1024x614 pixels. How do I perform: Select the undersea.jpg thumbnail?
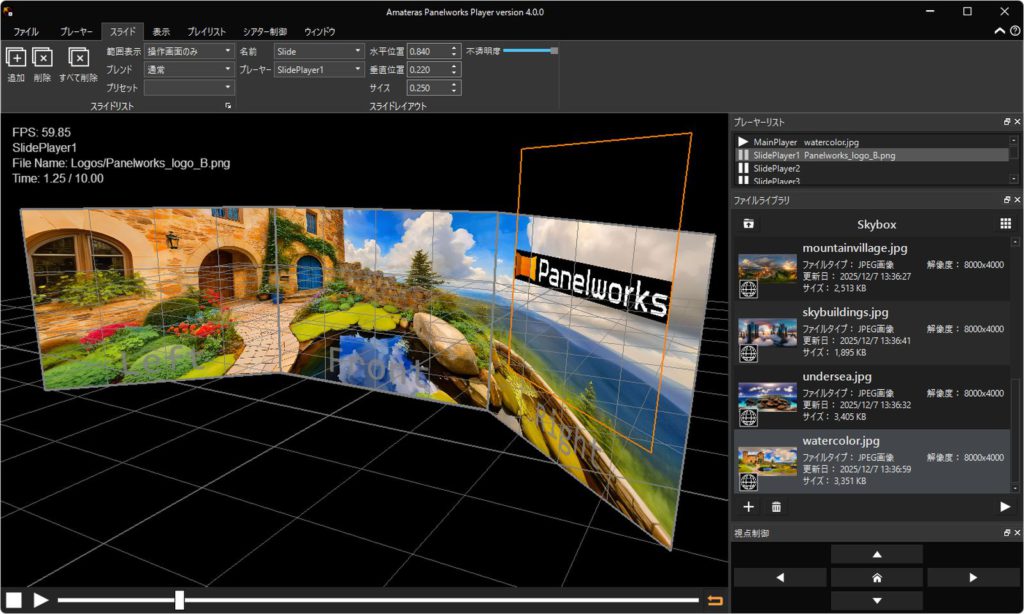767,396
